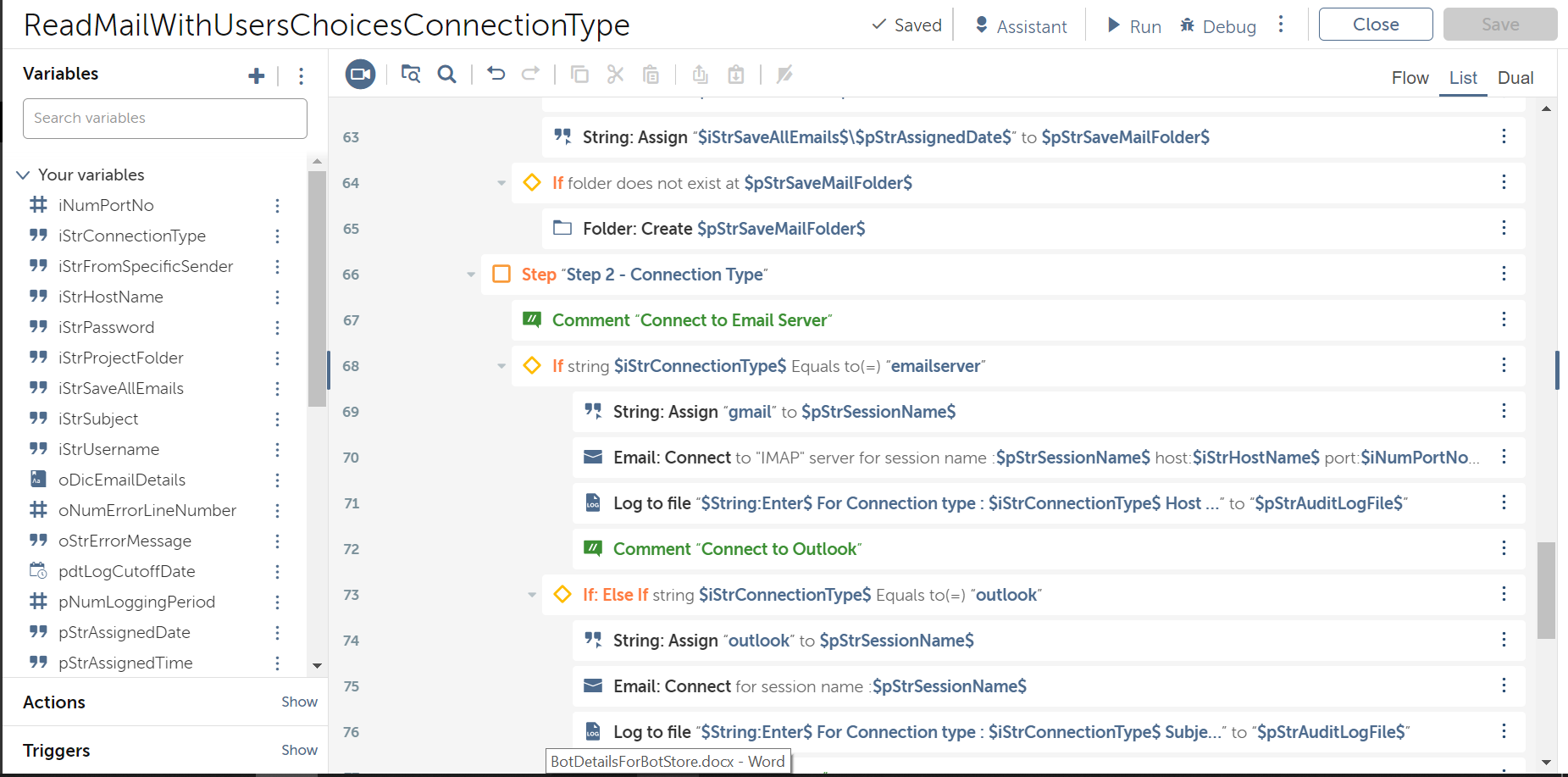Click the magnifier search icon in the toolbar

click(x=446, y=75)
